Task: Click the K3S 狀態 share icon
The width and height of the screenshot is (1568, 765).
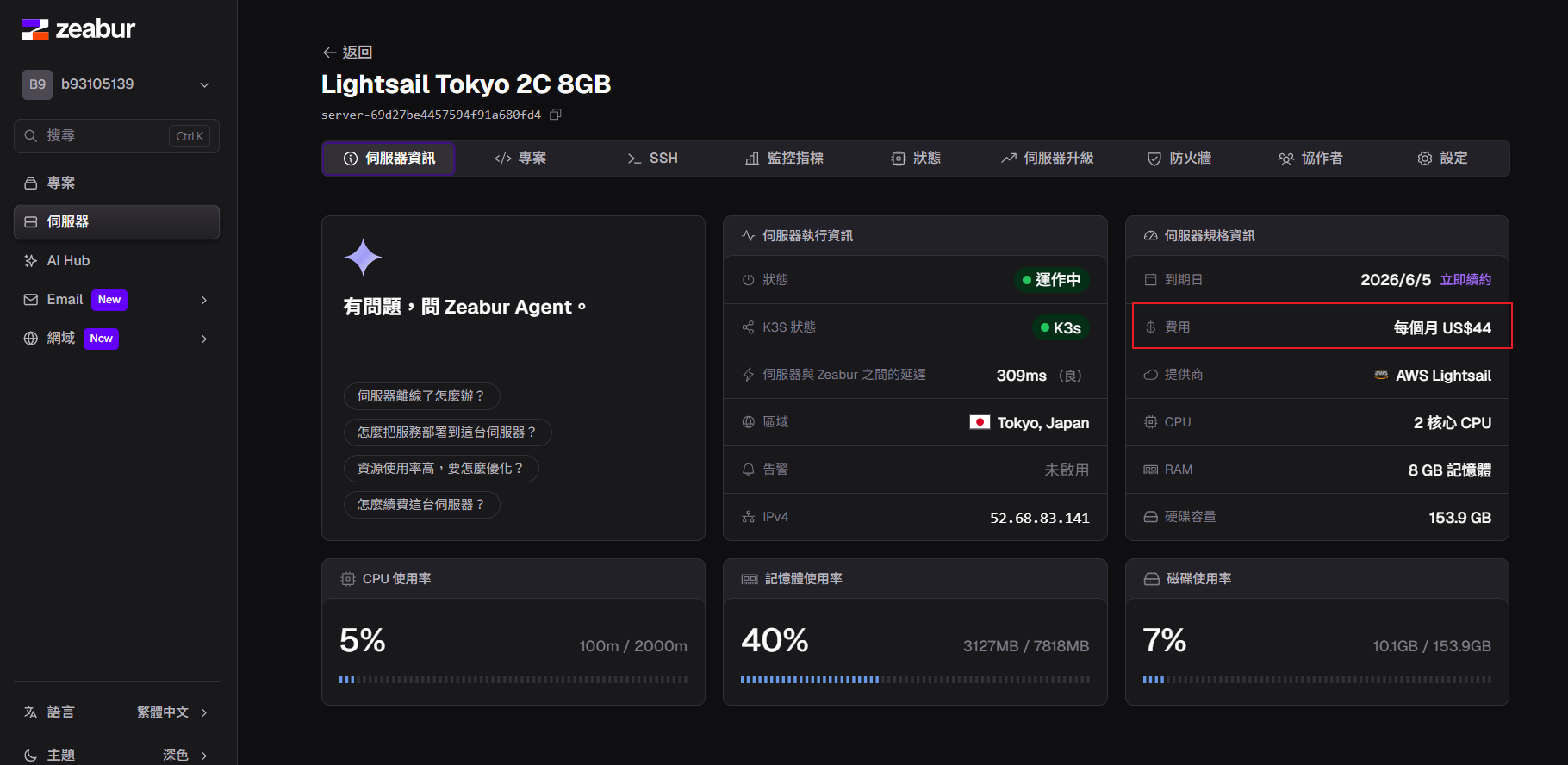Action: click(x=749, y=327)
